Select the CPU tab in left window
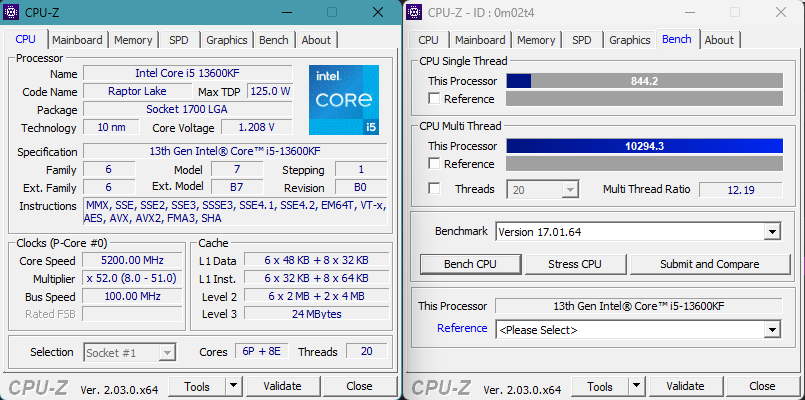 [x=26, y=39]
